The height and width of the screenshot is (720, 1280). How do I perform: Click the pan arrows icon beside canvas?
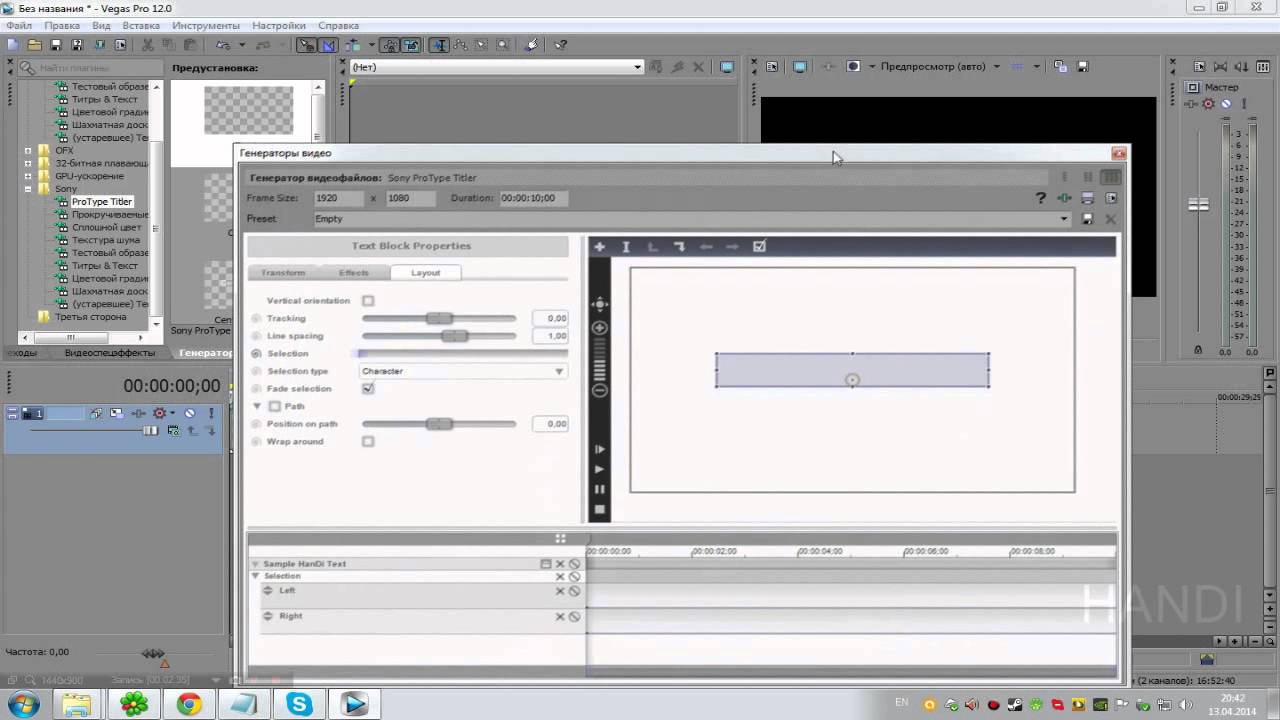pyautogui.click(x=600, y=305)
